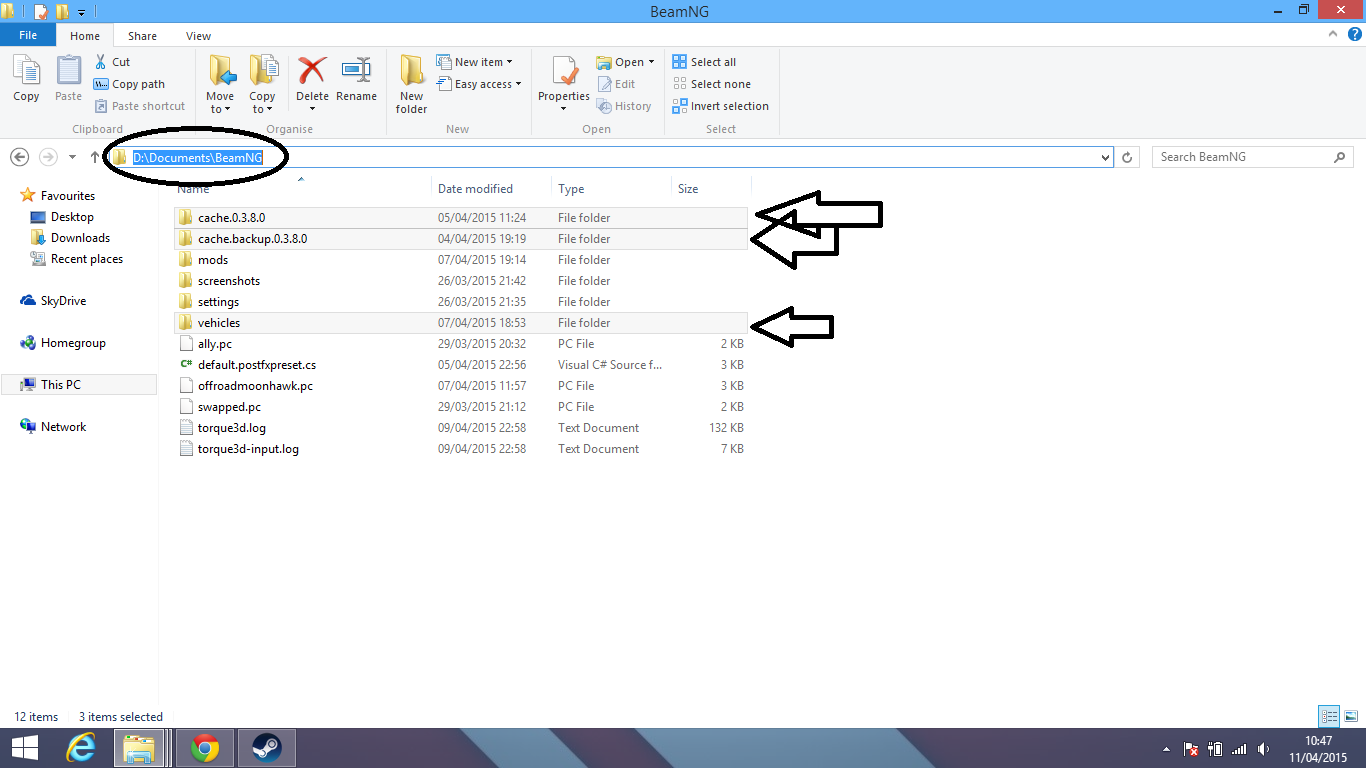
Task: Click the address bar path field
Action: 610,157
